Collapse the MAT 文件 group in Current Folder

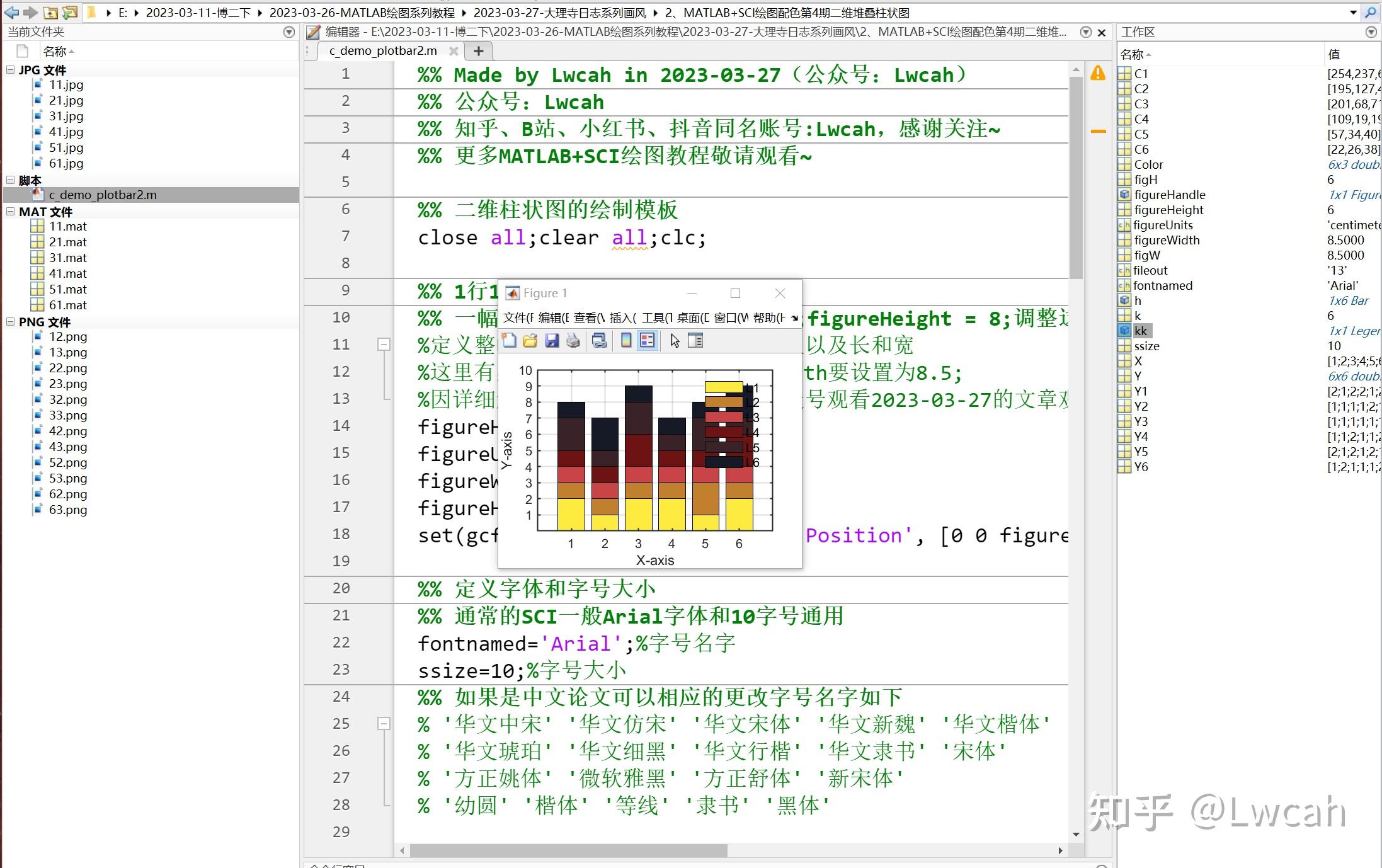(x=9, y=211)
